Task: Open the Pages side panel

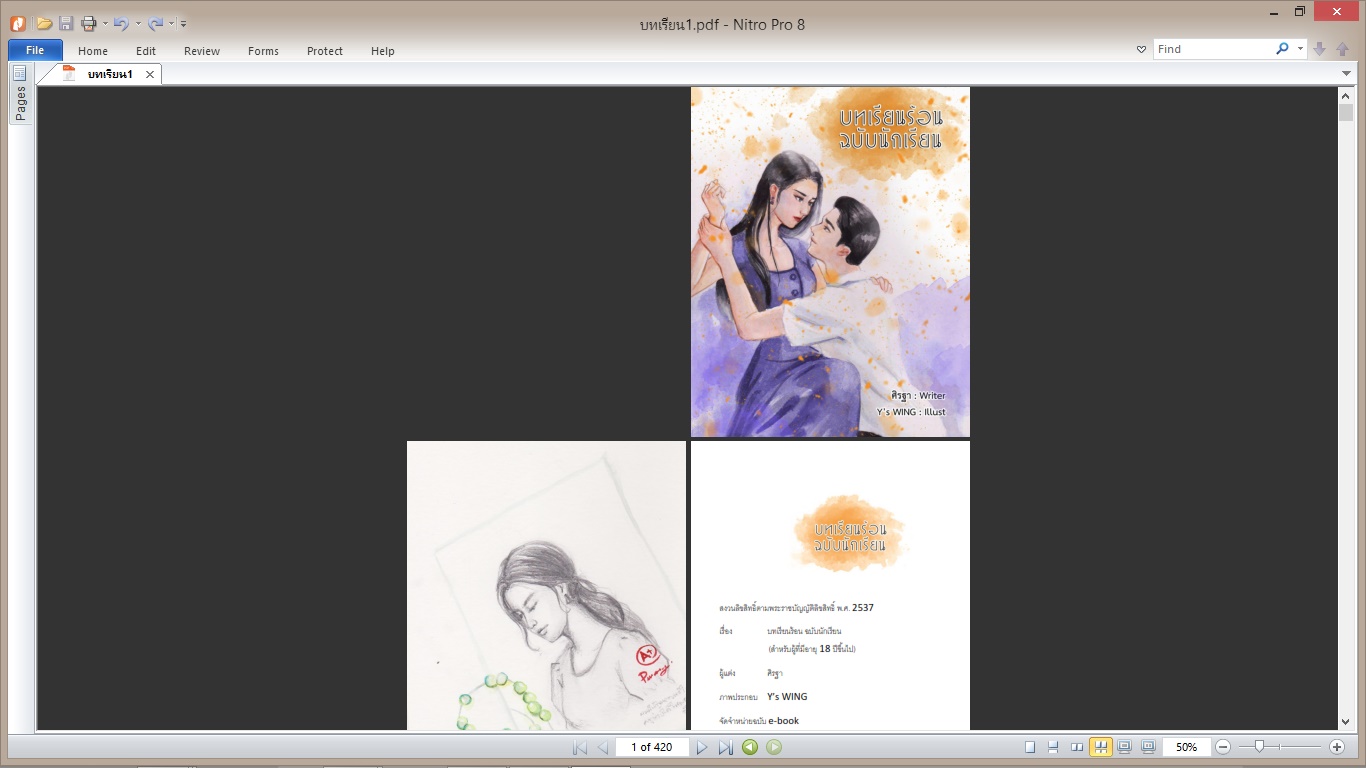Action: click(20, 94)
